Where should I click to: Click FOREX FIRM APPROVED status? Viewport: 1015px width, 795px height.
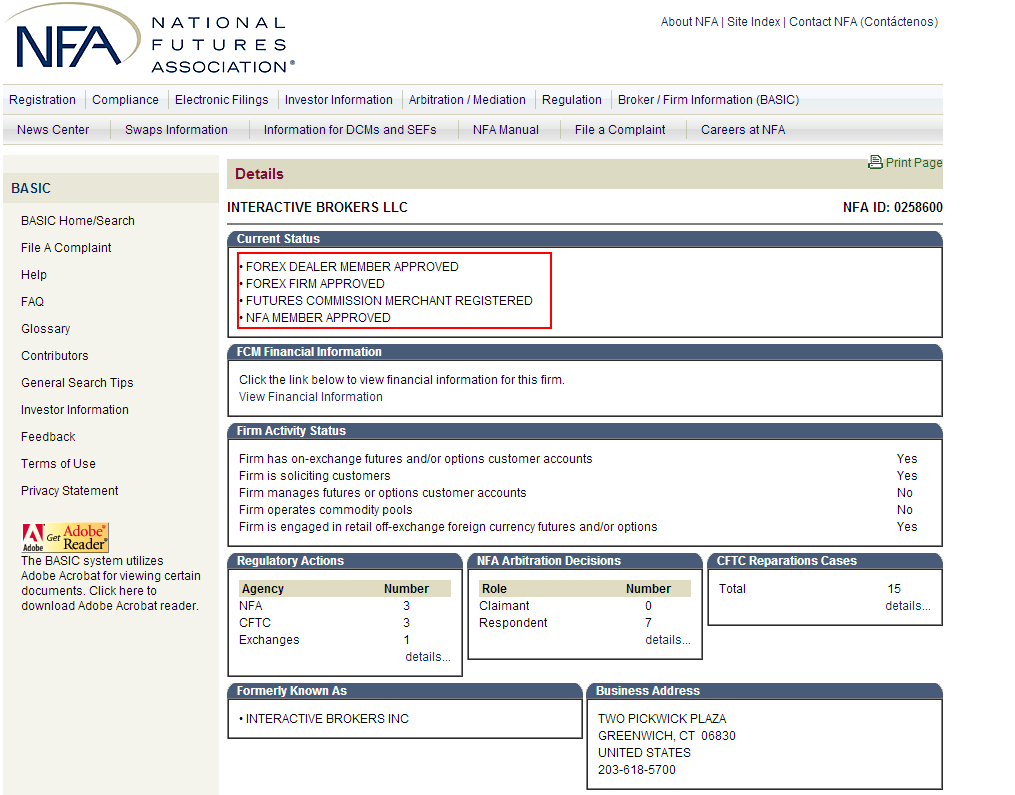pos(315,284)
